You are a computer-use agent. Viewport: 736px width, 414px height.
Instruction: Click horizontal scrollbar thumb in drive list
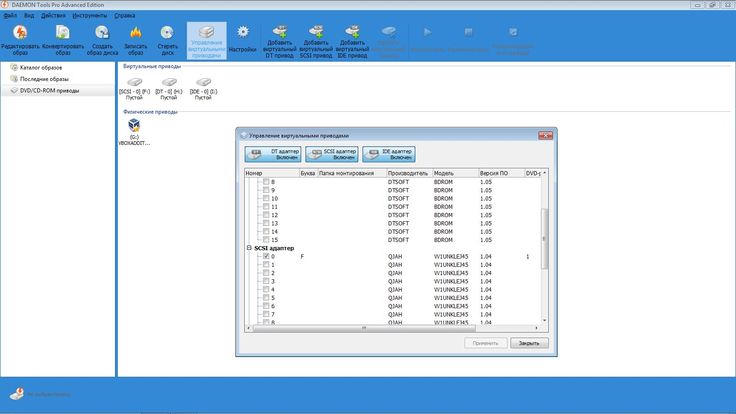click(364, 328)
